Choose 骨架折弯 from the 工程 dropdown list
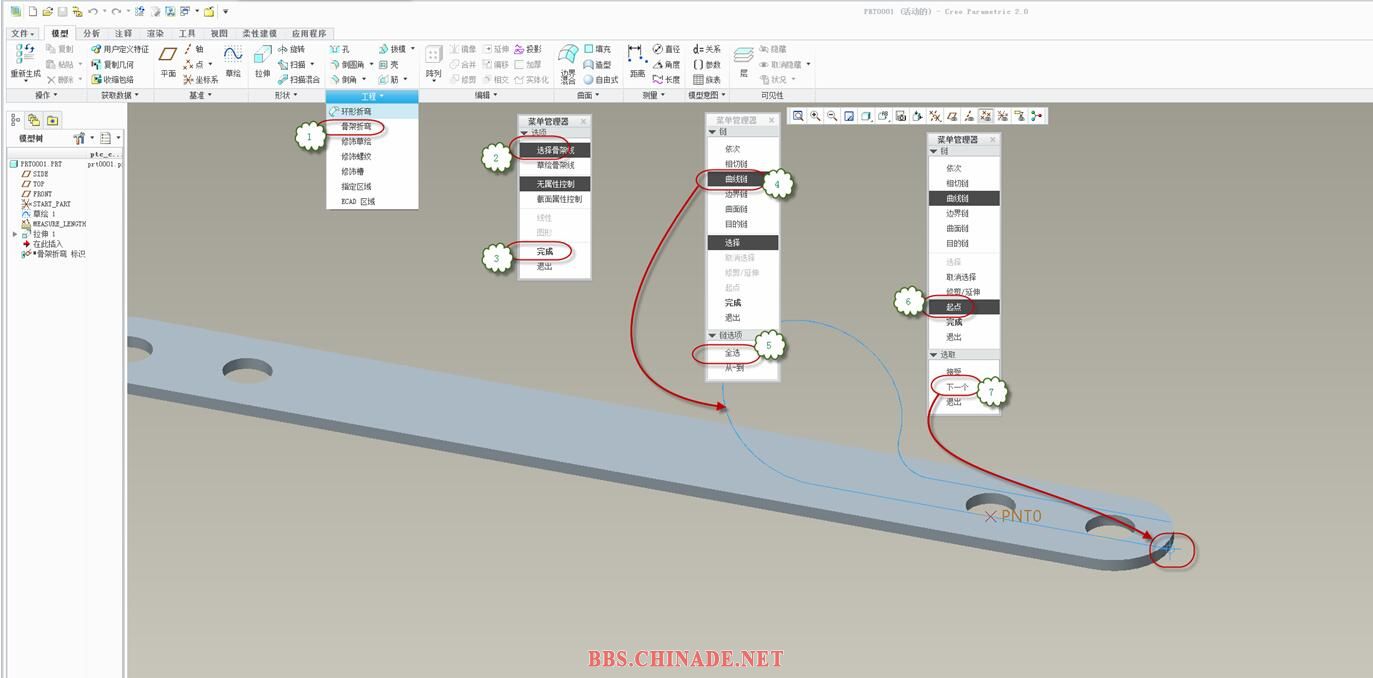The width and height of the screenshot is (1373, 678). tap(355, 127)
